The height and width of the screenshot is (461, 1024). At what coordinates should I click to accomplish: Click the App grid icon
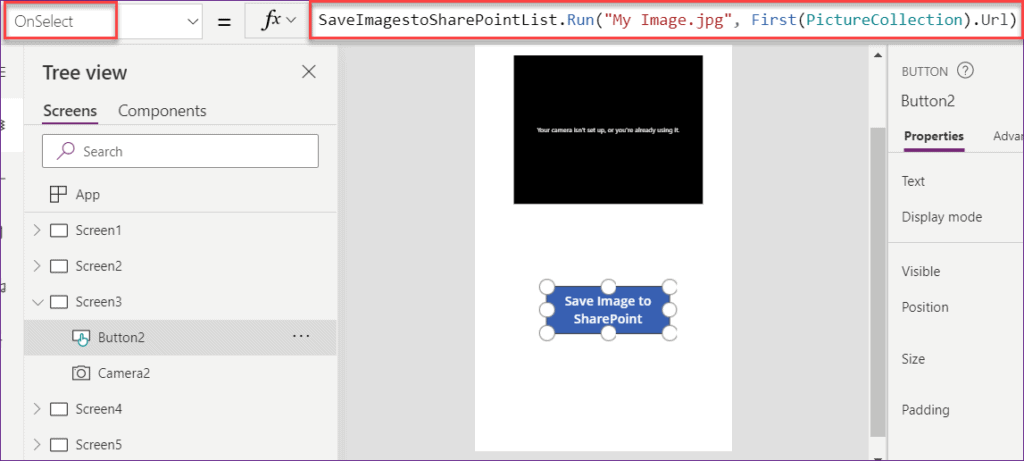[58, 195]
